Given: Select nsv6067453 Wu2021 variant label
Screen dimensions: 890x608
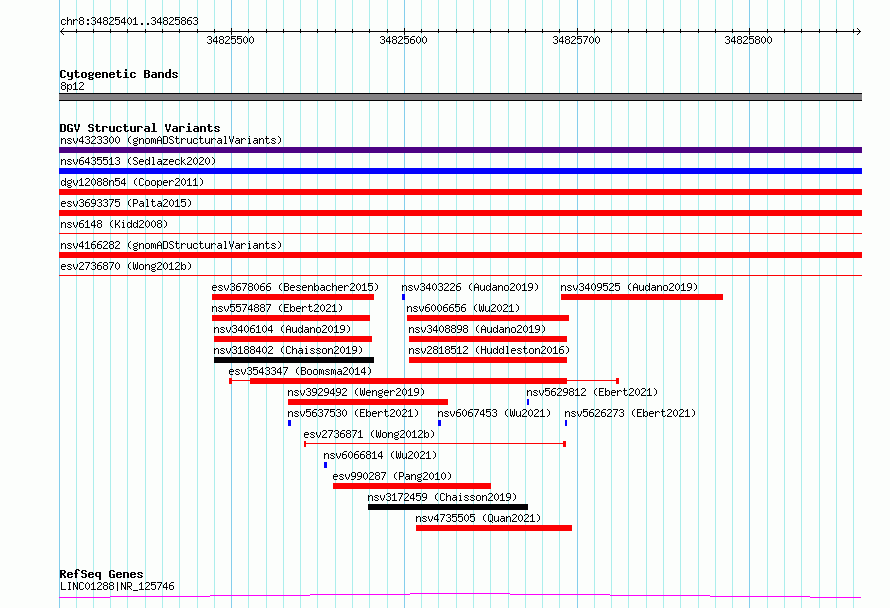Looking at the screenshot, I should (x=494, y=413).
